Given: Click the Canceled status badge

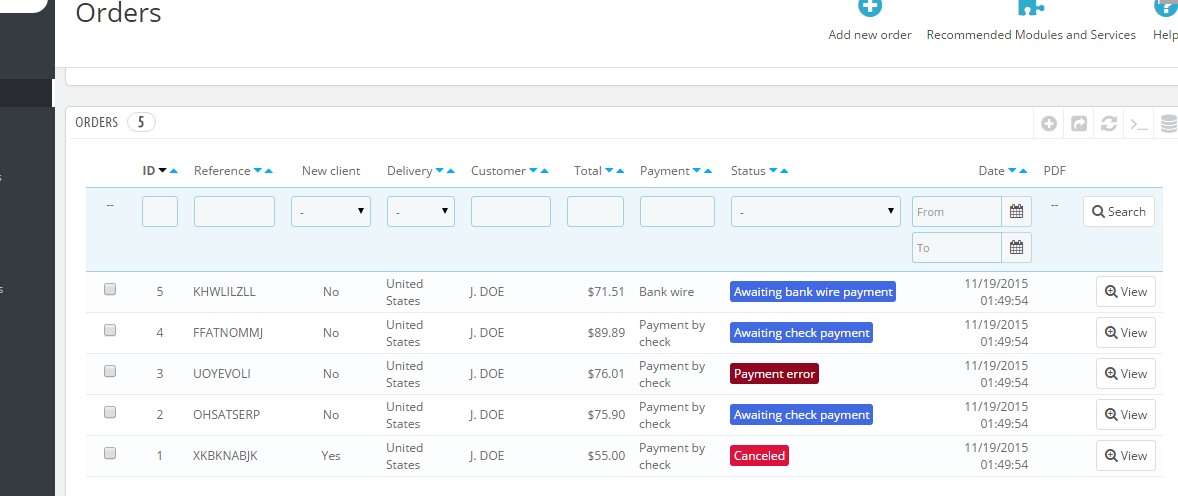Looking at the screenshot, I should tap(760, 455).
